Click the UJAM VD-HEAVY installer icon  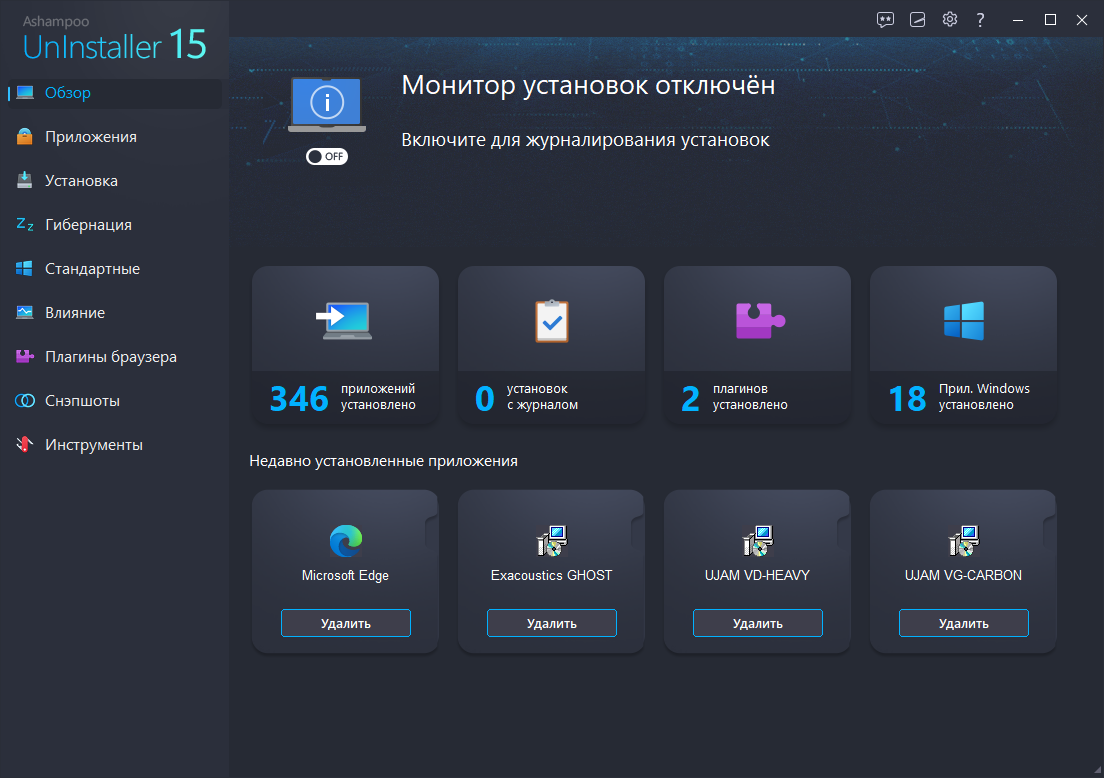tap(758, 541)
